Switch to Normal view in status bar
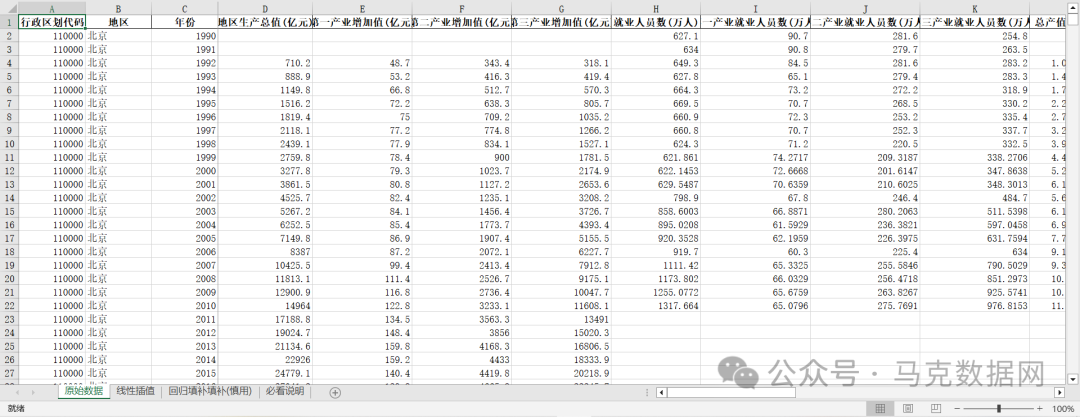This screenshot has height=417, width=1080. (x=880, y=409)
